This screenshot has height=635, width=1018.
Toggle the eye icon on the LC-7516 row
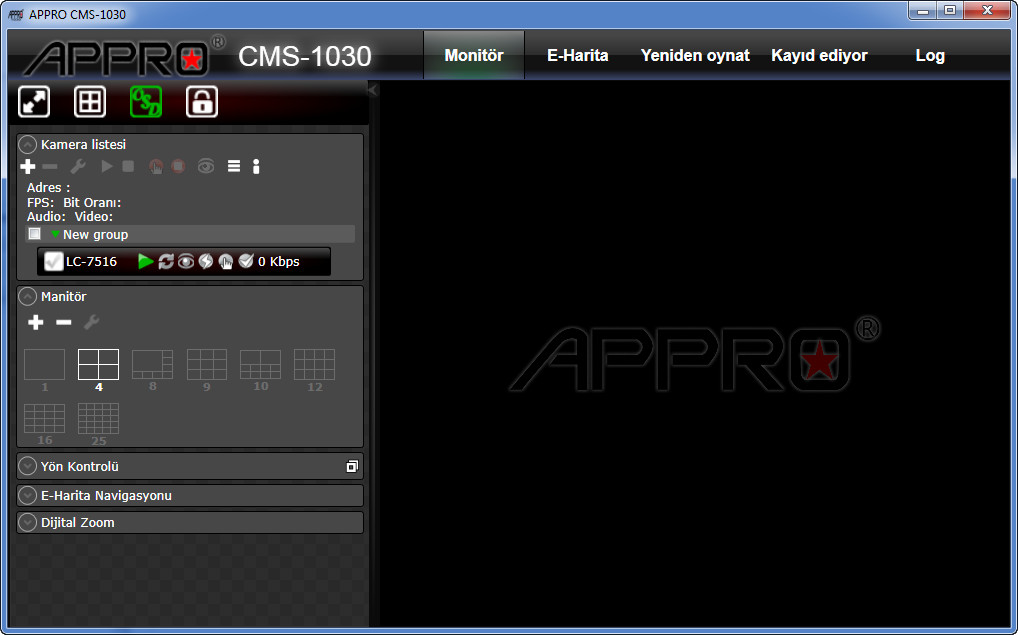pos(186,262)
